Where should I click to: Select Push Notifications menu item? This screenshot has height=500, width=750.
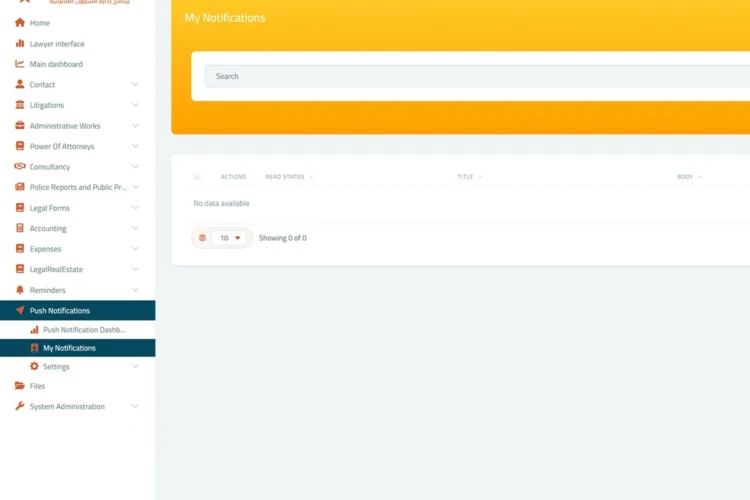[77, 311]
